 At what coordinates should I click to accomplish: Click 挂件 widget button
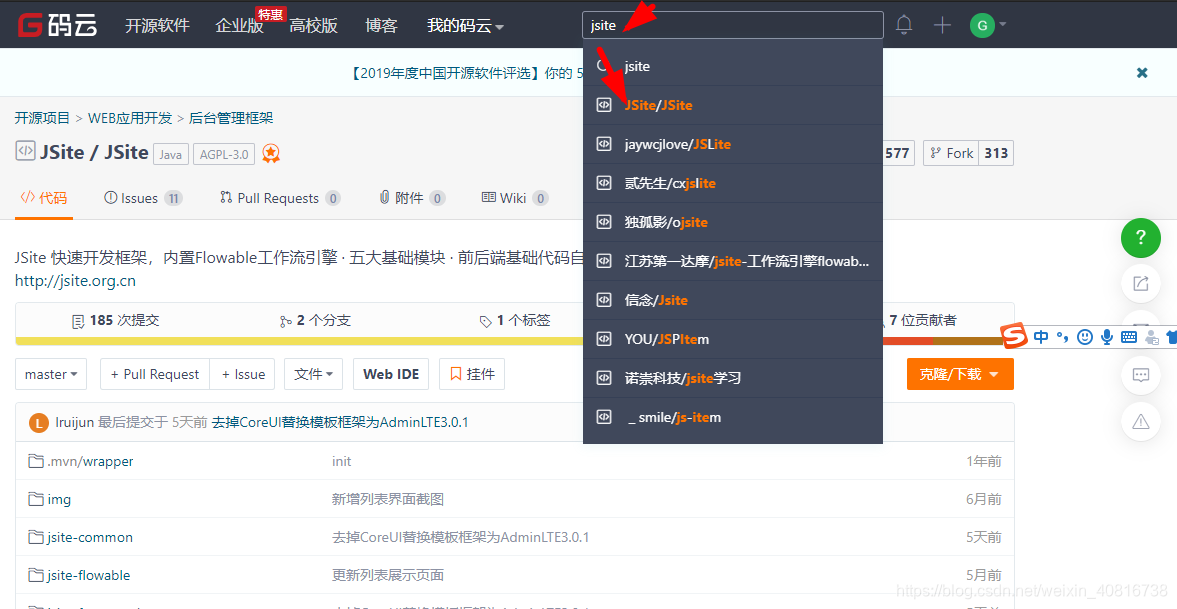472,374
